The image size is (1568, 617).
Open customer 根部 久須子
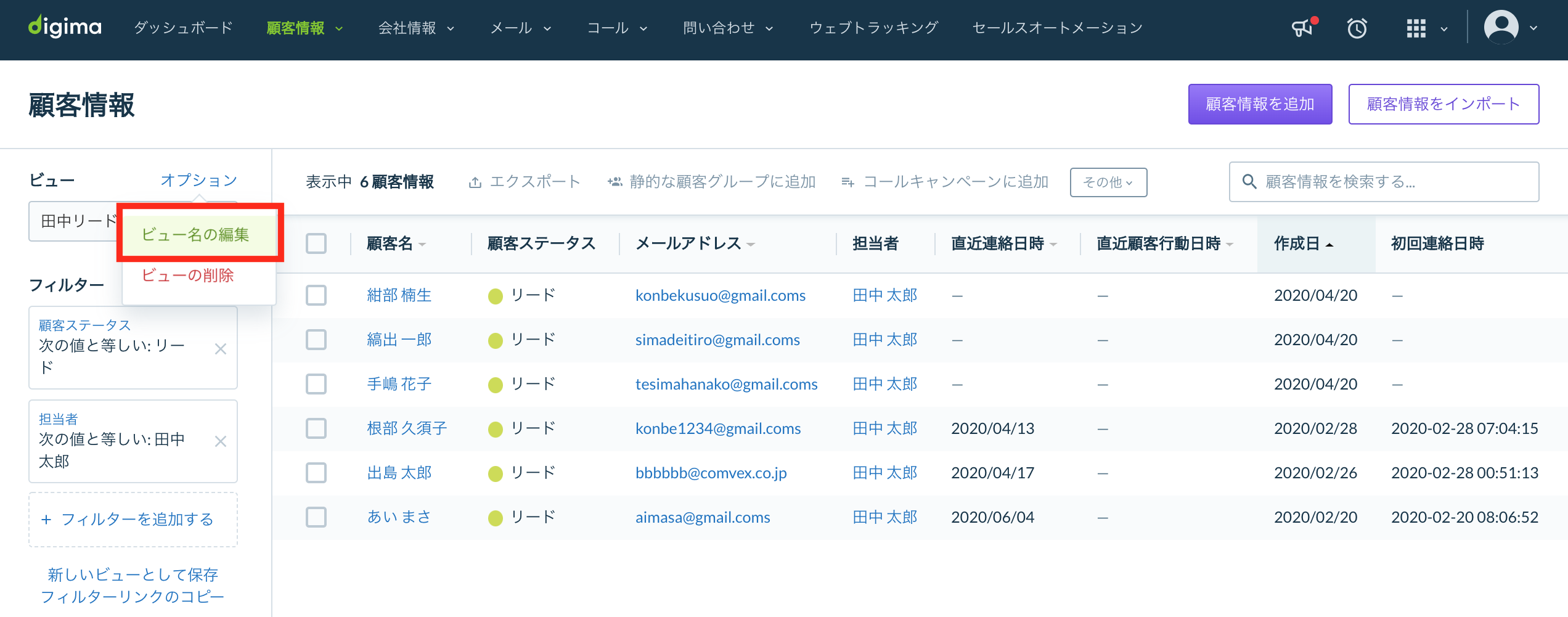(407, 428)
